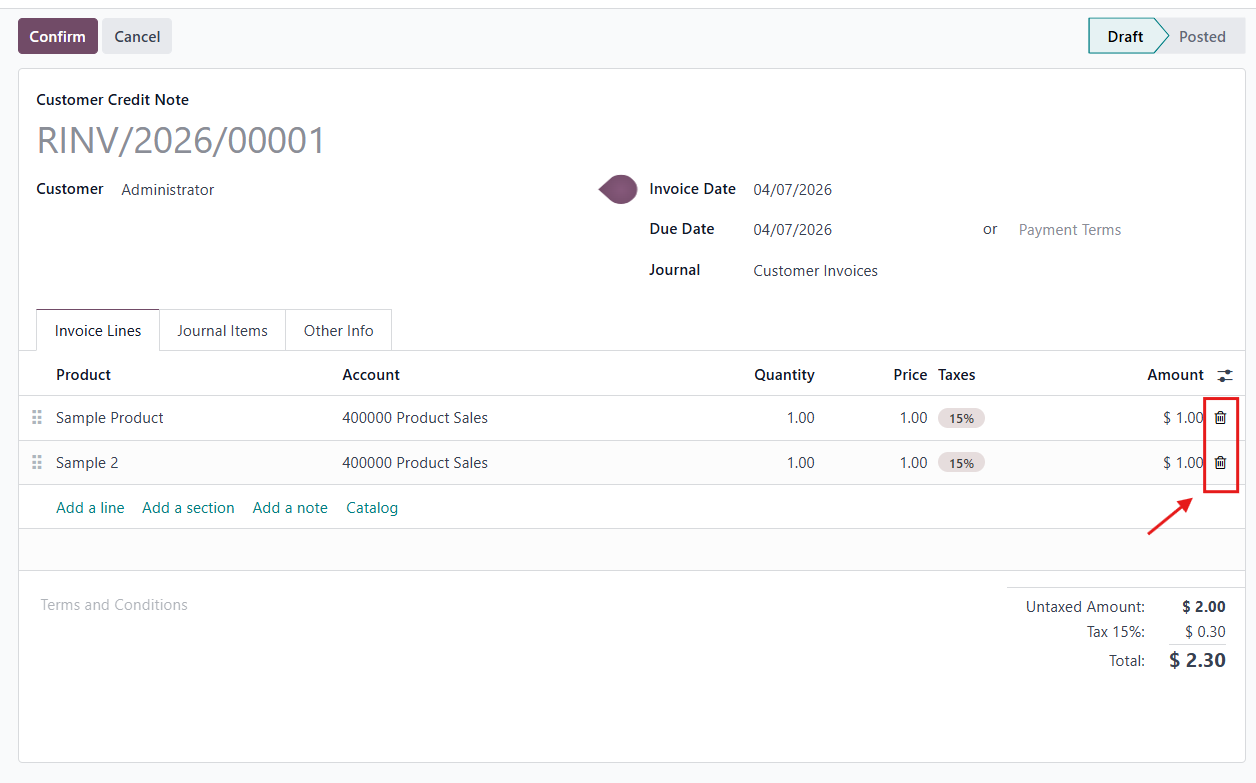Open optional columns settings icon
Screen dimensions: 1256x783
[x=1225, y=376]
